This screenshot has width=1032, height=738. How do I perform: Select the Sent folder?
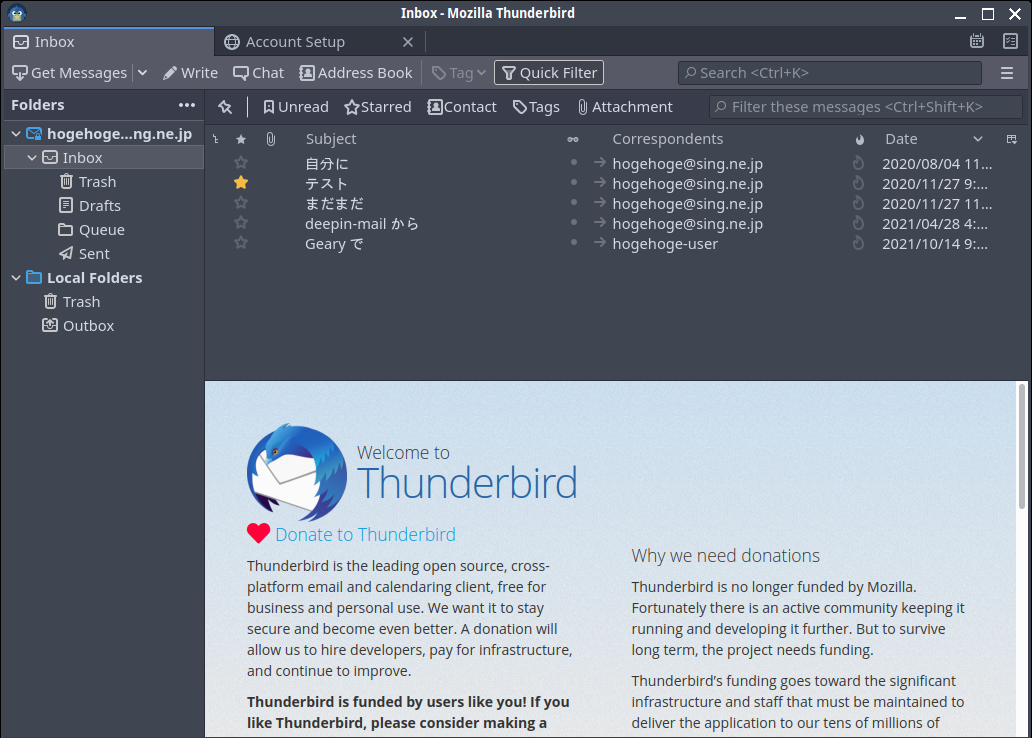(84, 254)
